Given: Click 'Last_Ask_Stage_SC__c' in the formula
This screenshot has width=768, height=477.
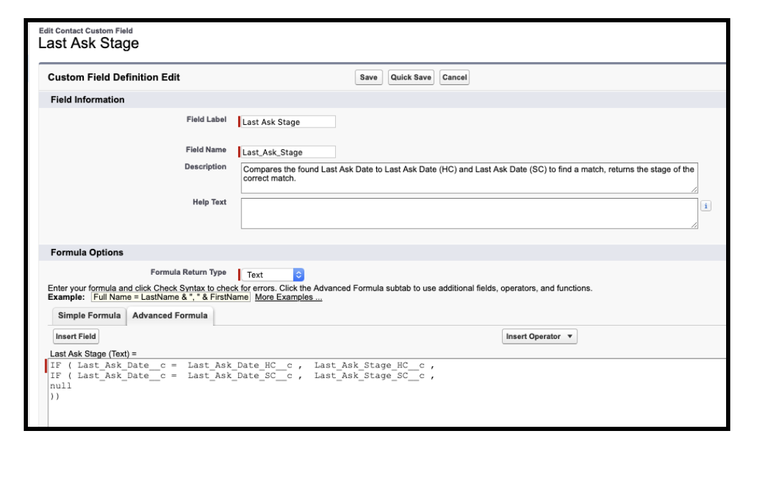Looking at the screenshot, I should [x=369, y=376].
